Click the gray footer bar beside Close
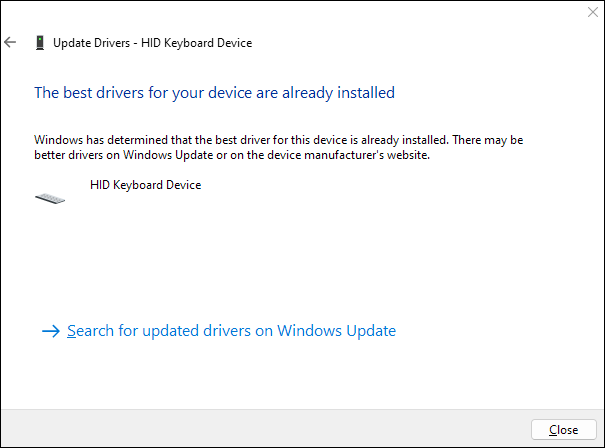This screenshot has height=448, width=605. tap(265, 428)
